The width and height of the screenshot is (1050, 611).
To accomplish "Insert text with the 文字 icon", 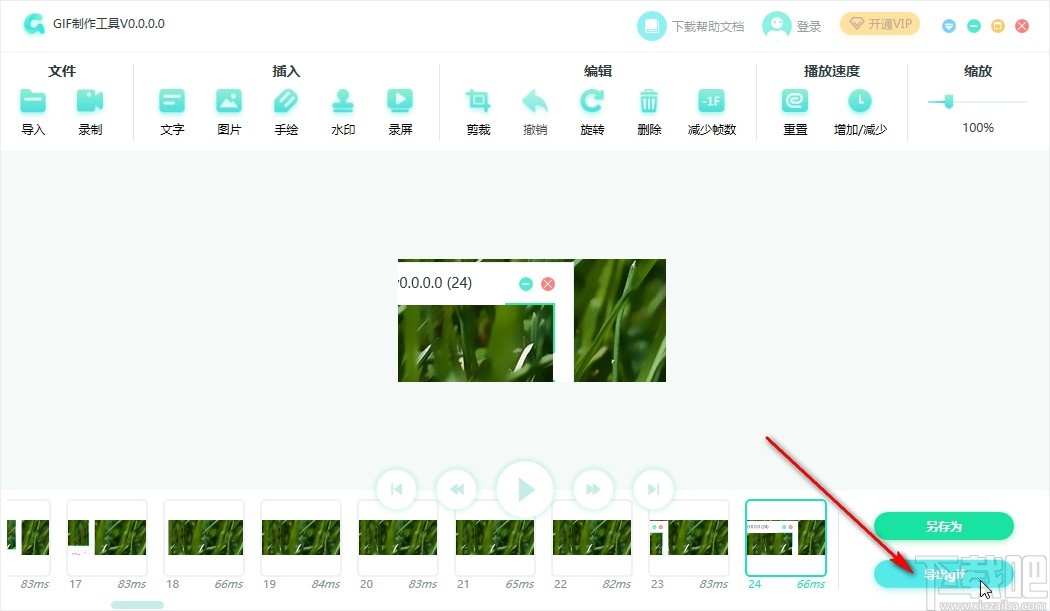I will click(172, 101).
